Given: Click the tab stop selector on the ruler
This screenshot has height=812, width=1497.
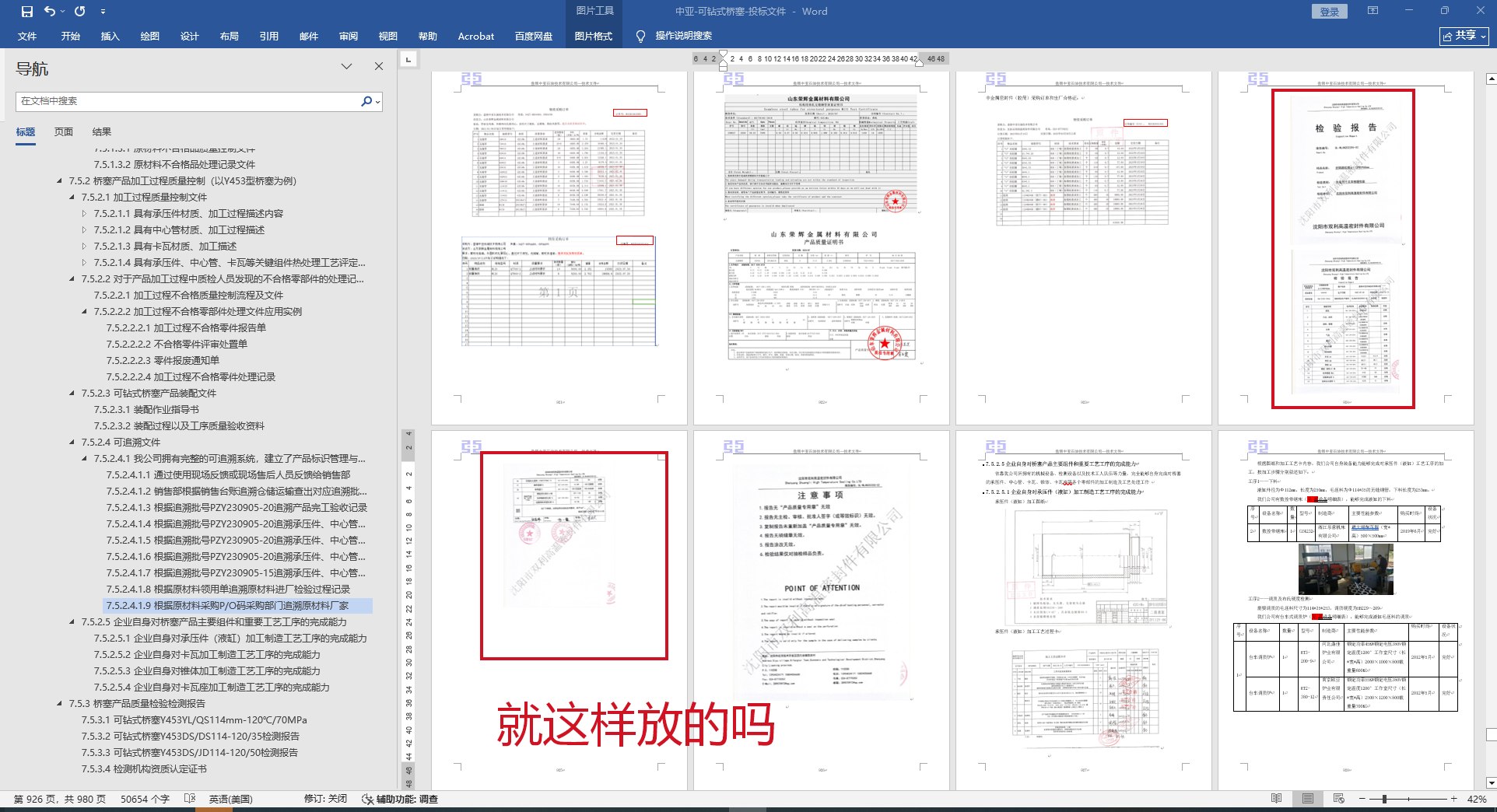Looking at the screenshot, I should (x=408, y=59).
